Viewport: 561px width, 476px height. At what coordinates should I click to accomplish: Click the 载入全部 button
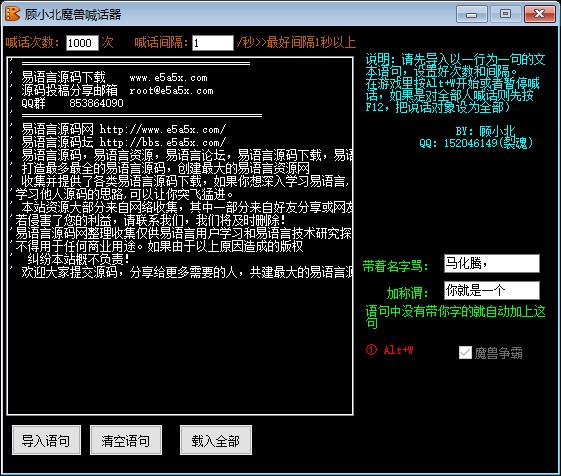pos(216,440)
